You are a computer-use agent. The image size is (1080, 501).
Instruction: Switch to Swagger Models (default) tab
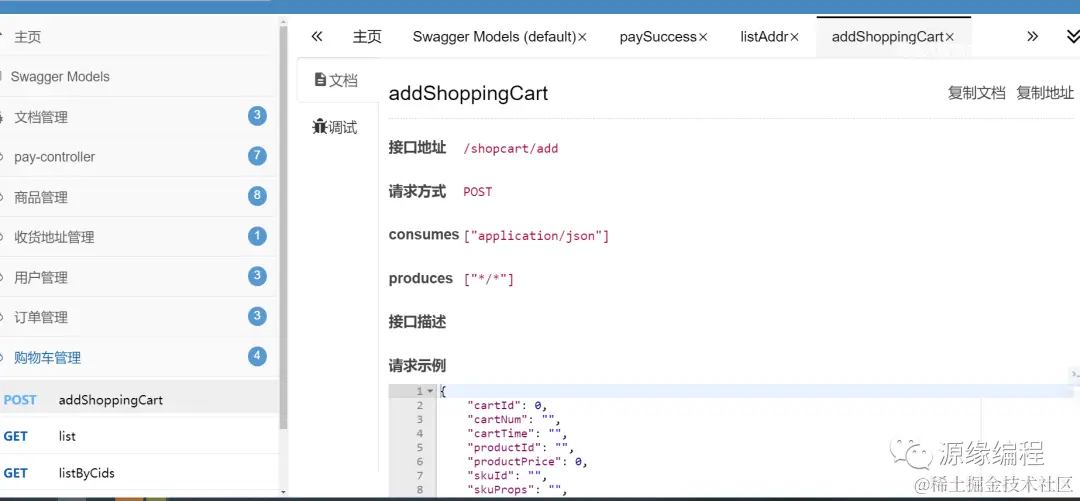coord(494,37)
